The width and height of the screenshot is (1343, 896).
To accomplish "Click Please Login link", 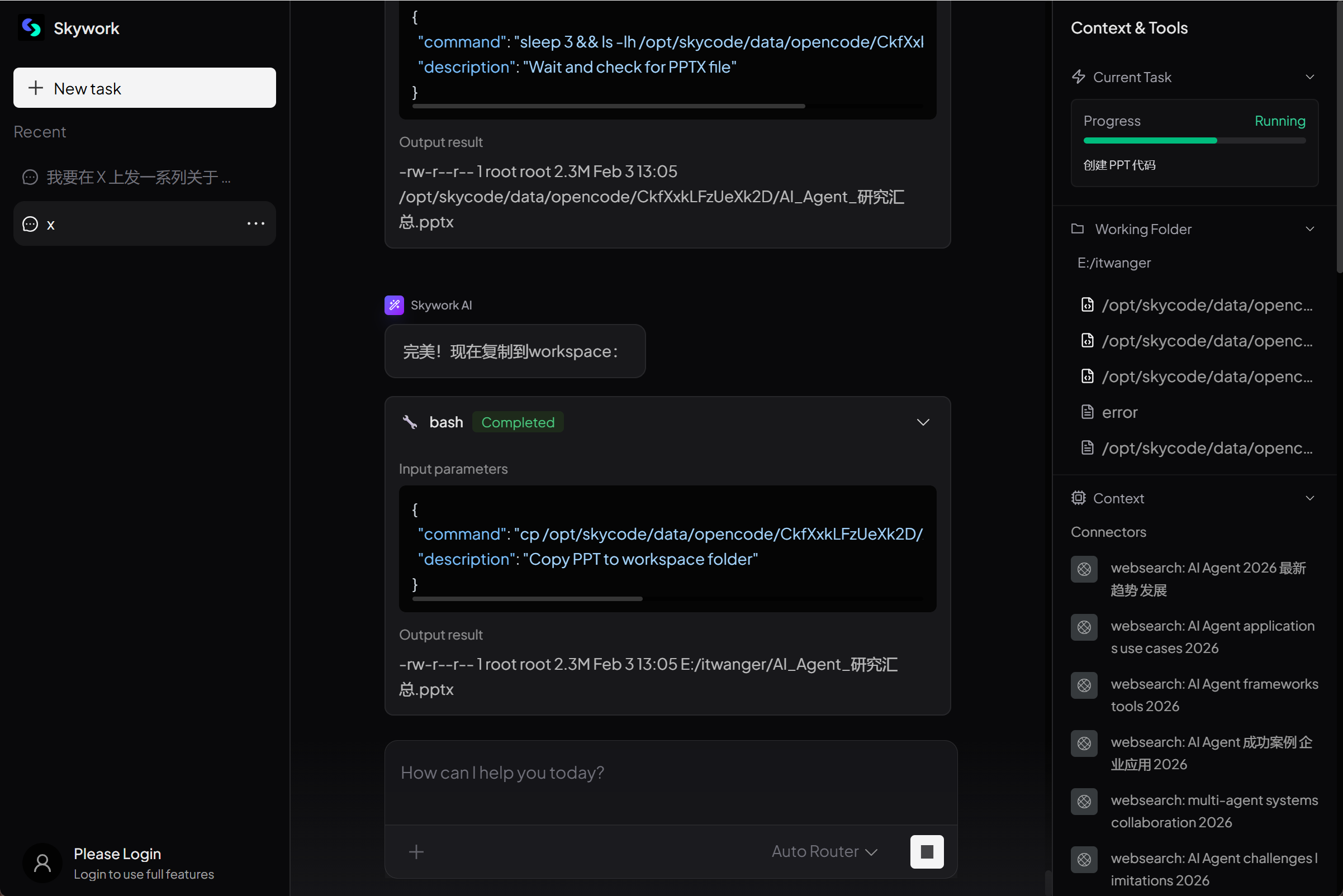I will pos(117,854).
